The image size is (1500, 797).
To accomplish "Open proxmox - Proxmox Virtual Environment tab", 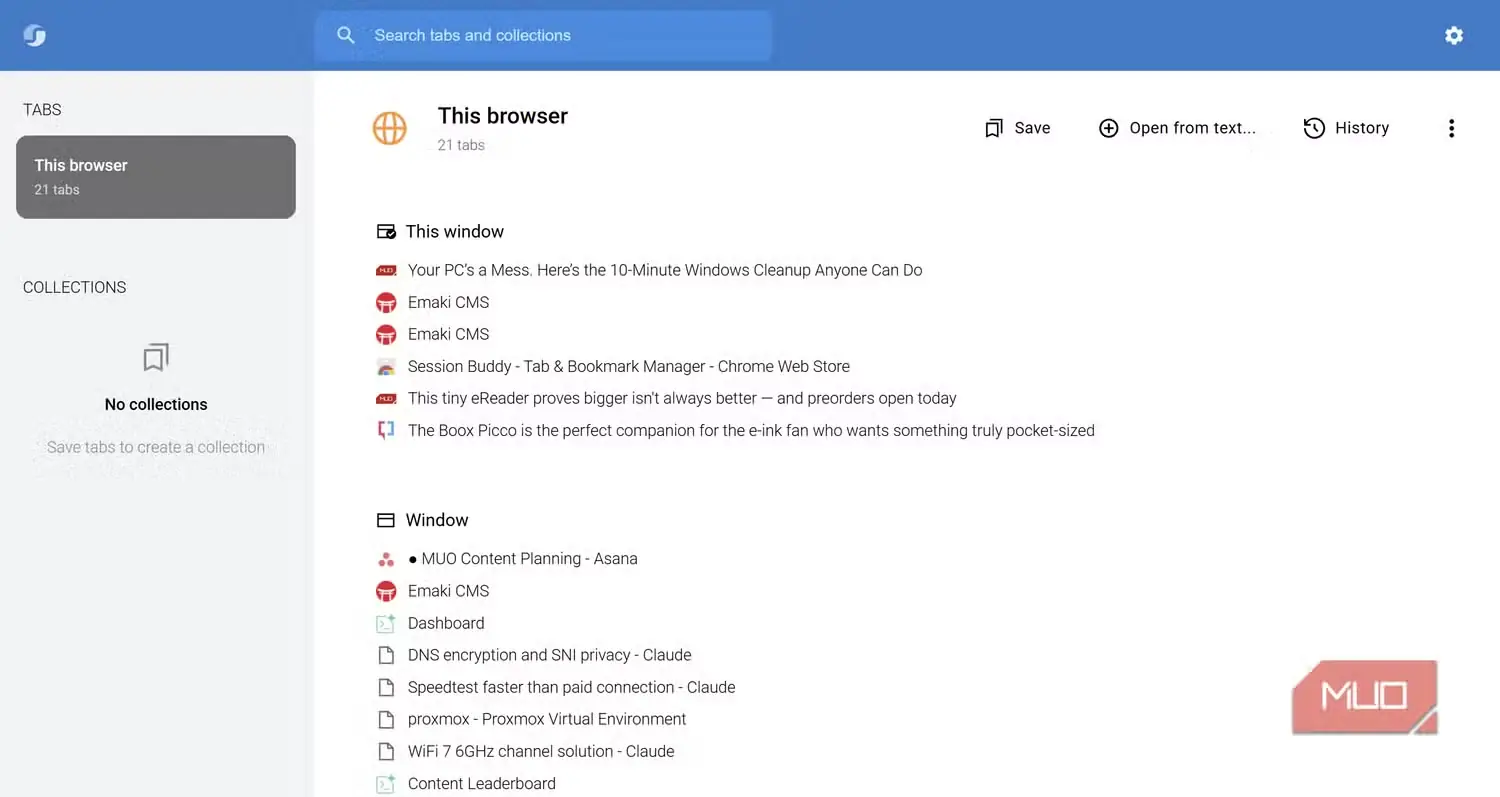I will pos(547,718).
